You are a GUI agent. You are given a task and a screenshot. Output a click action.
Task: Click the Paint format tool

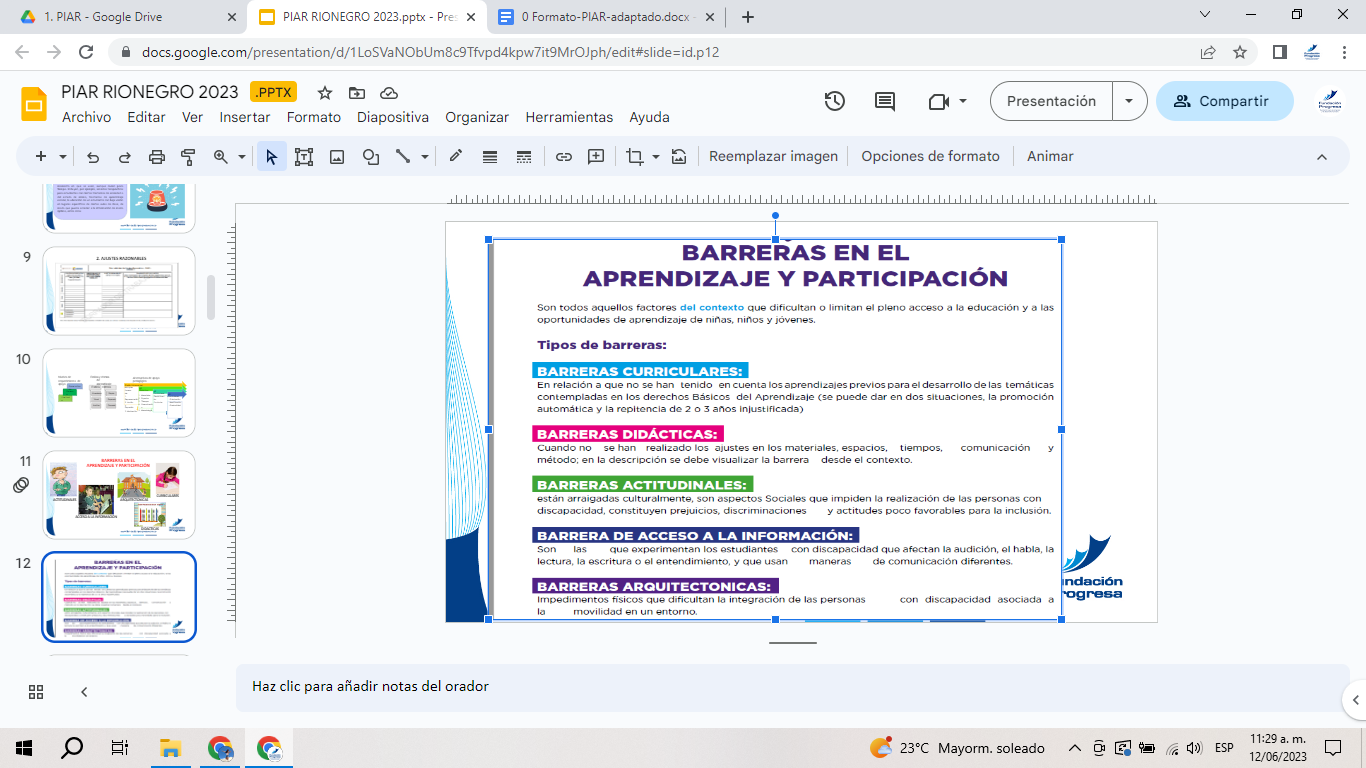(188, 156)
